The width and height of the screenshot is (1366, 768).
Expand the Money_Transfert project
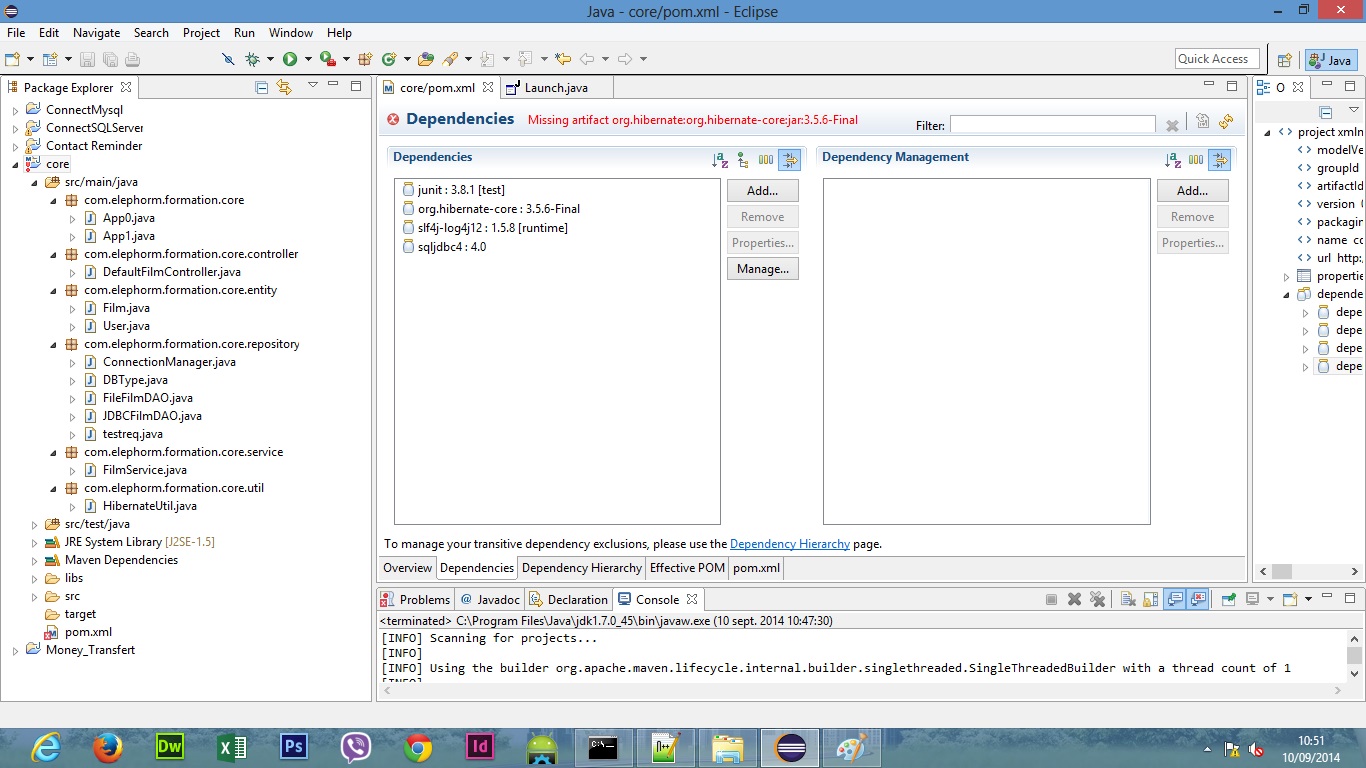[x=15, y=650]
